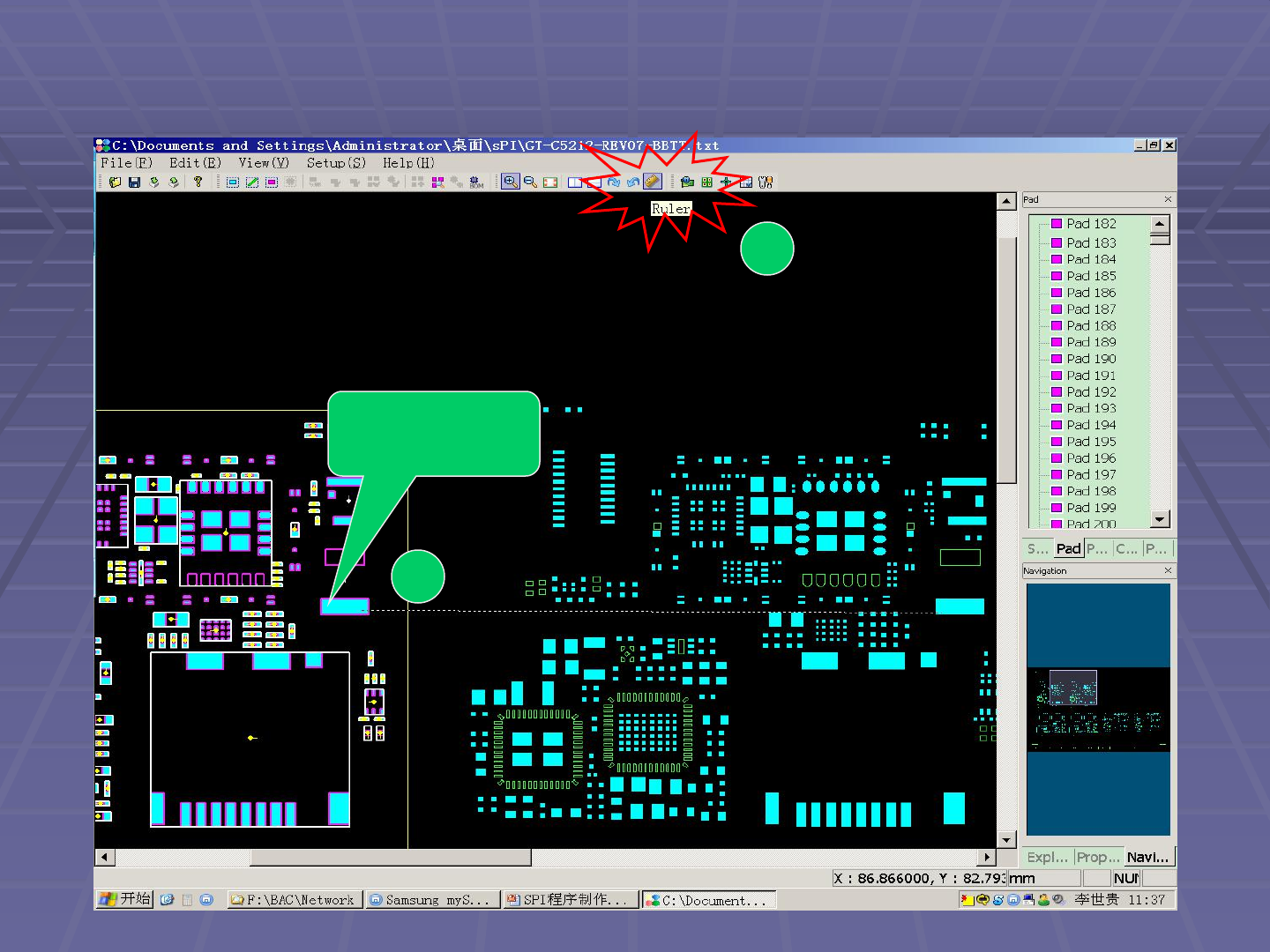Image resolution: width=1270 pixels, height=952 pixels.
Task: Select Pad 188 in the pad list
Action: coord(1091,325)
